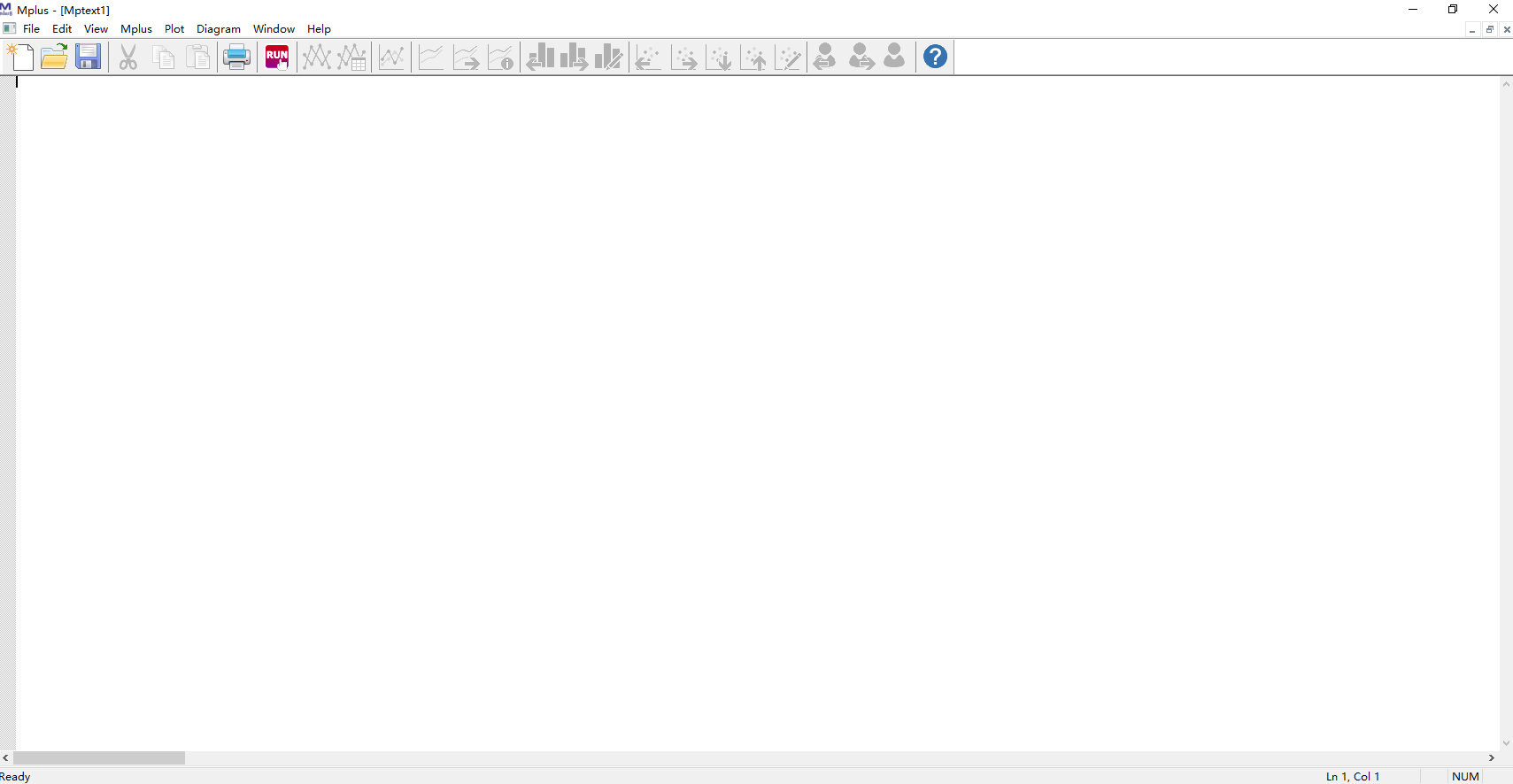Open the File menu
This screenshot has width=1513, height=784.
click(31, 29)
